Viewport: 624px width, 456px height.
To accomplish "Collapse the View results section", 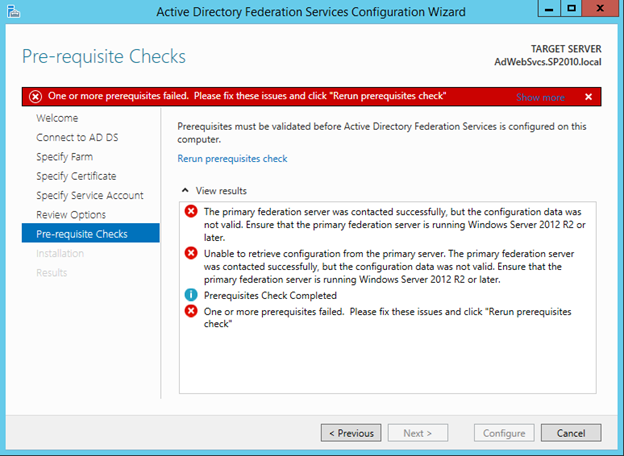I will [x=184, y=190].
